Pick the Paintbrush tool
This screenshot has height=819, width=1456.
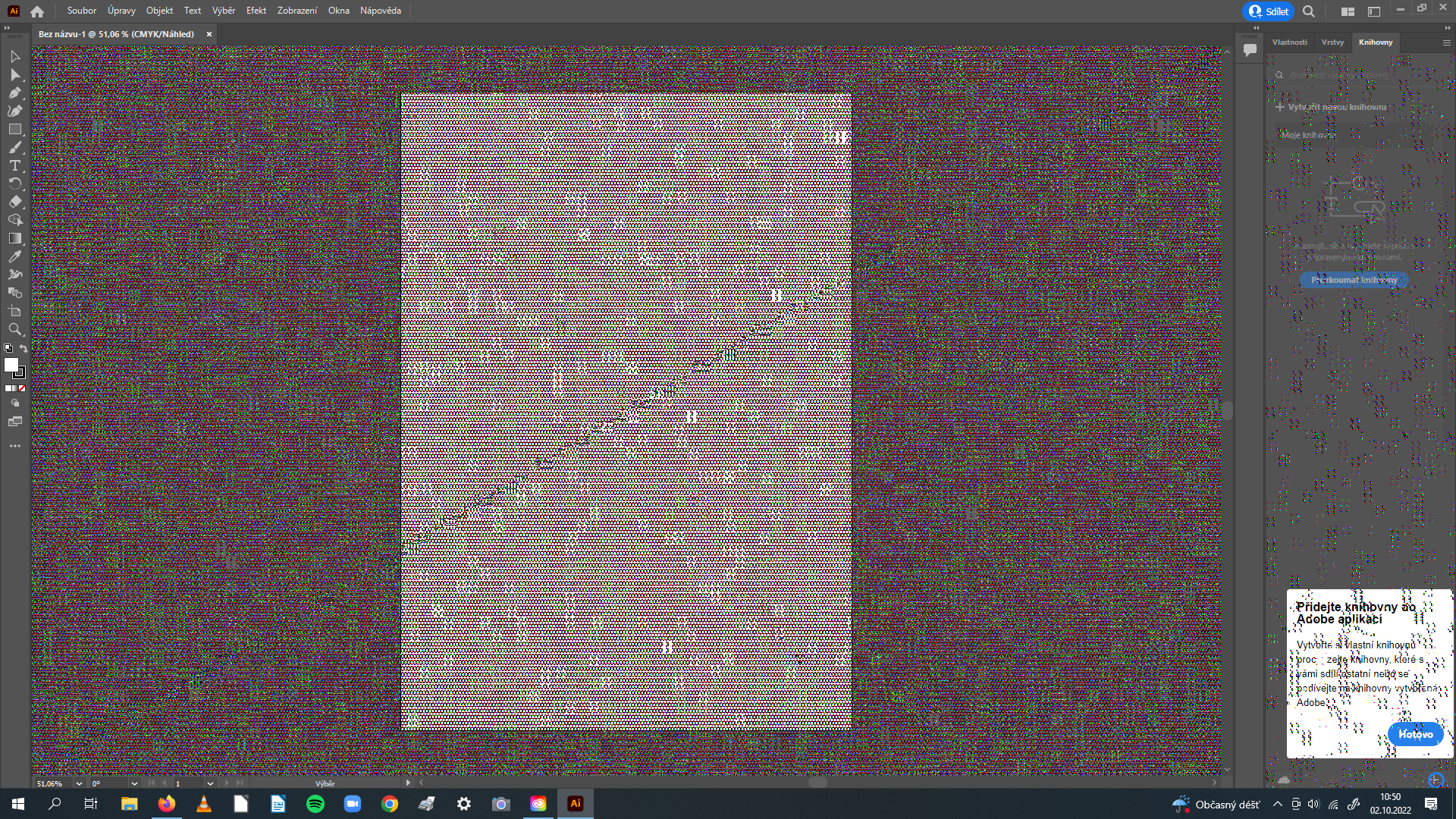coord(15,147)
